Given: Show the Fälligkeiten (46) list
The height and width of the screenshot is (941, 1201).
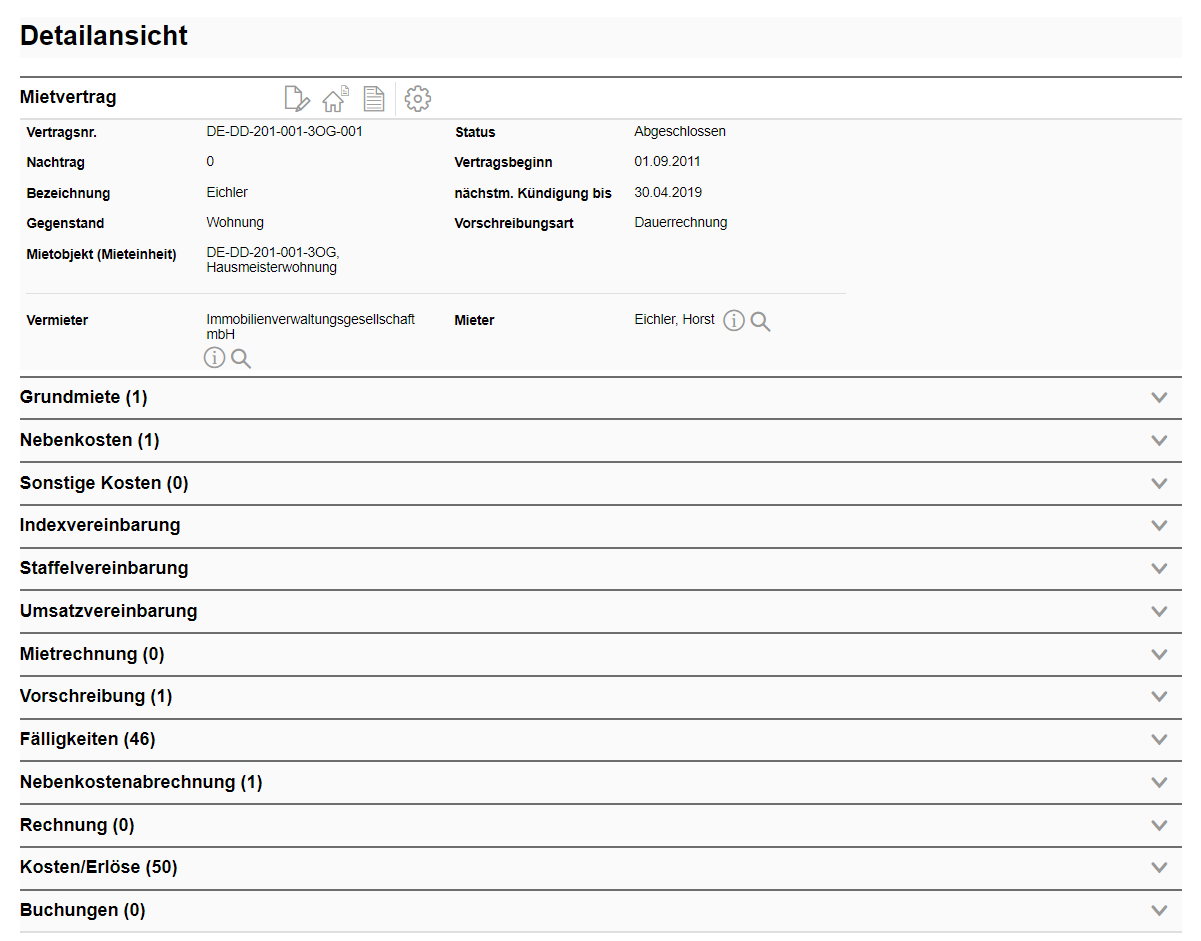Looking at the screenshot, I should click(x=1159, y=740).
